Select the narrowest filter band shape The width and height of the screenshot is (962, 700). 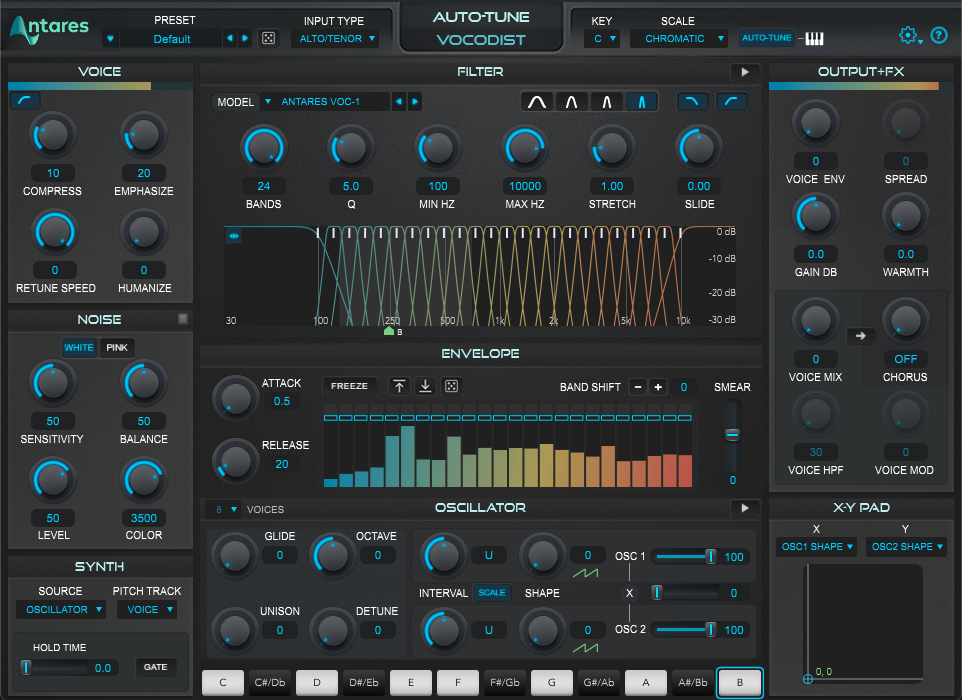(x=641, y=102)
